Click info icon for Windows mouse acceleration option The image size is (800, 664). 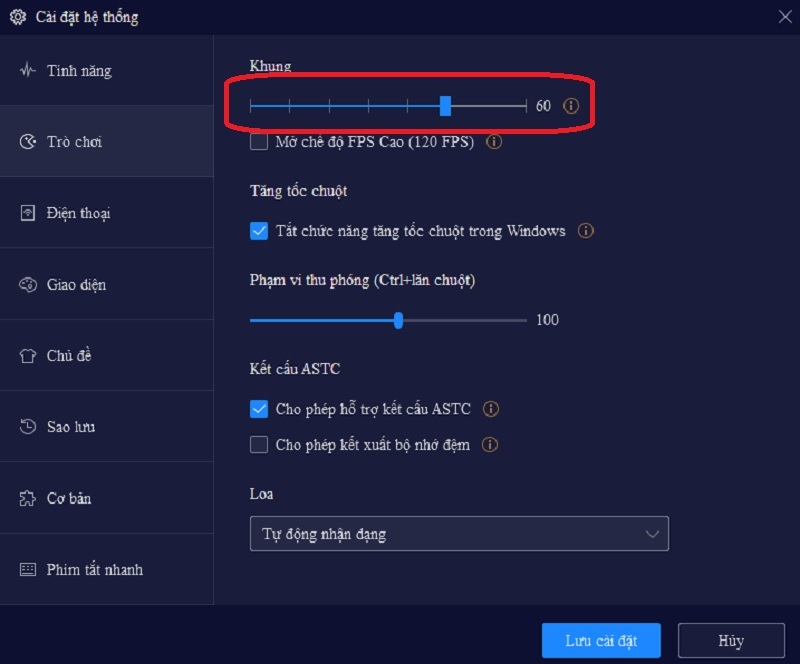pyautogui.click(x=585, y=231)
